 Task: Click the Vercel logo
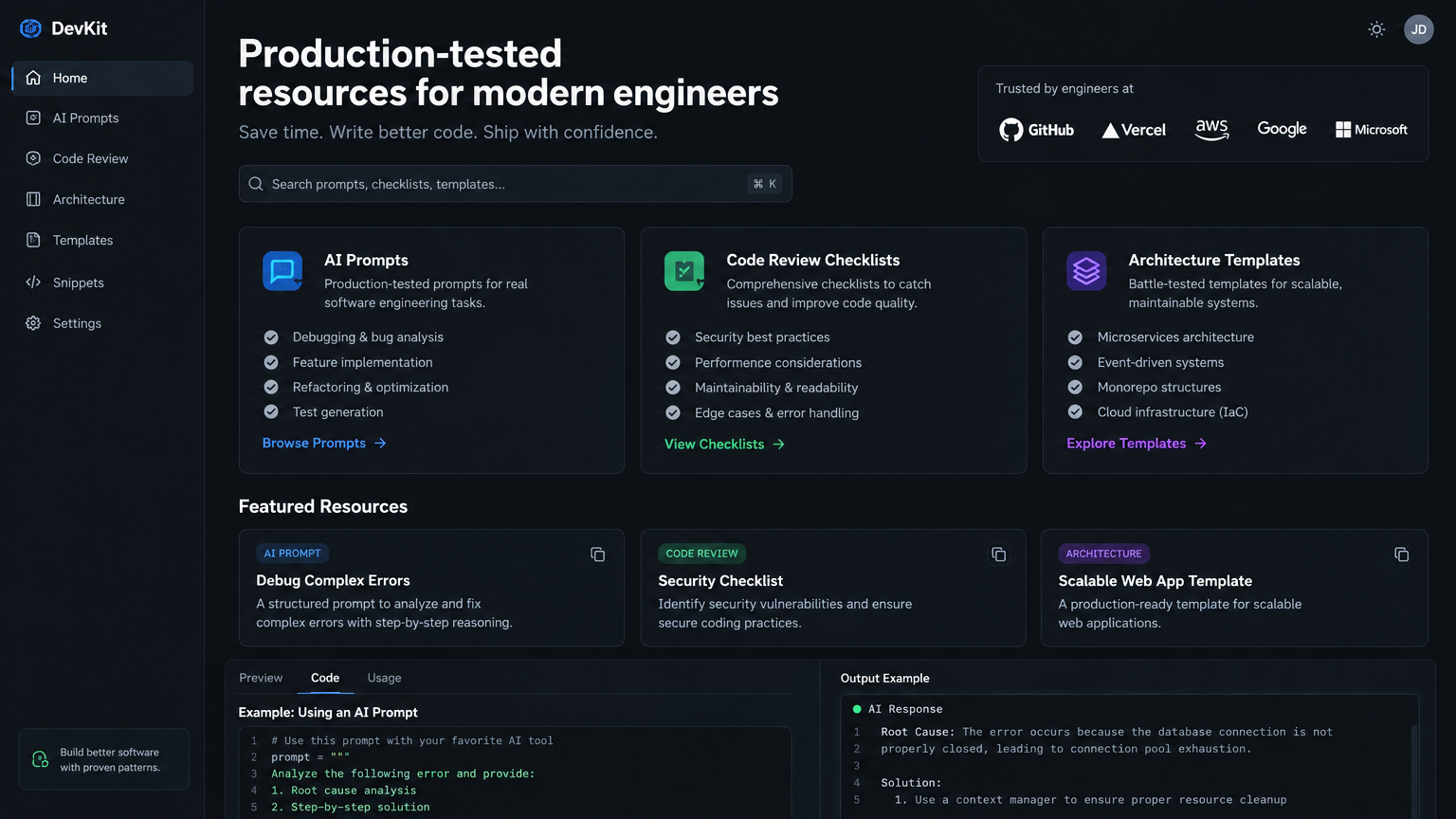[1134, 130]
